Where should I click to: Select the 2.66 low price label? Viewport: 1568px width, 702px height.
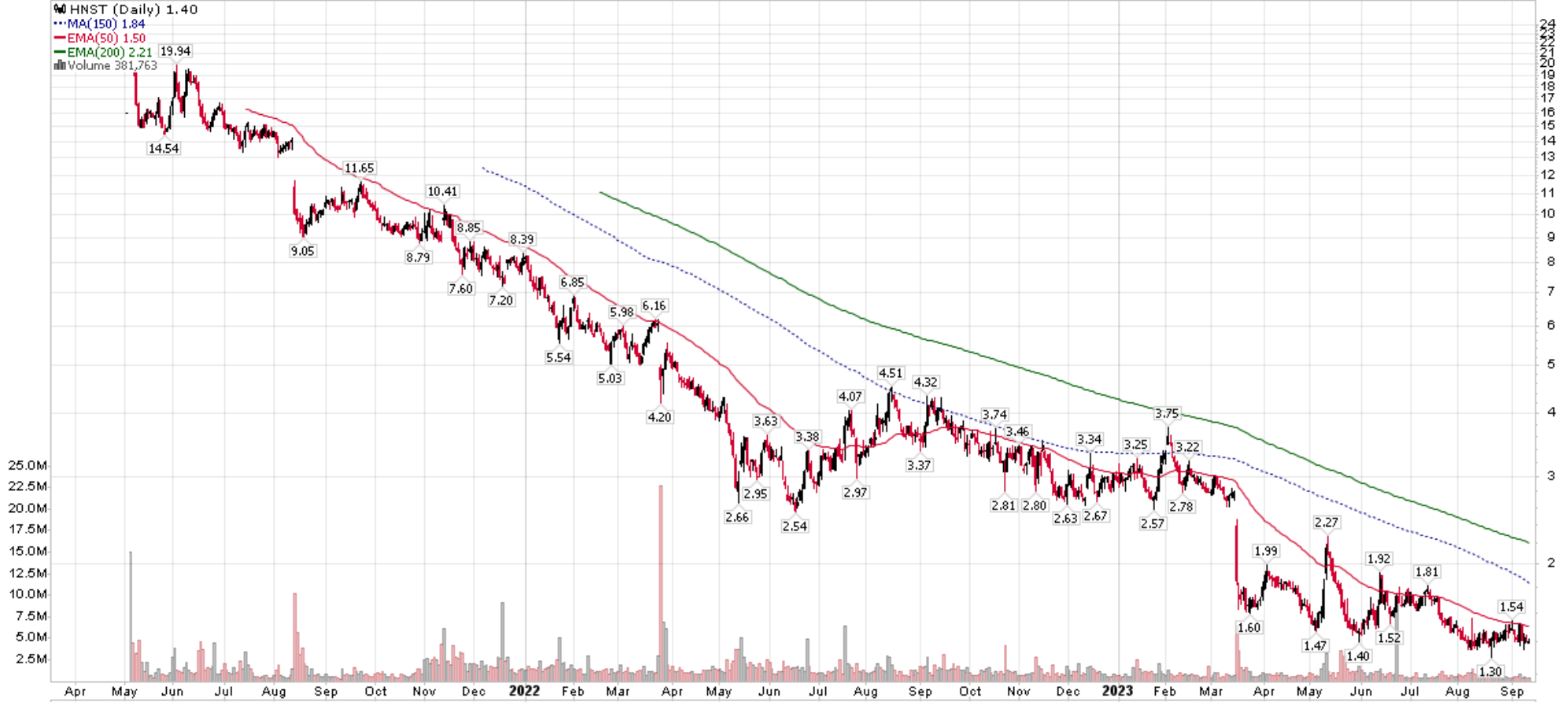[x=736, y=517]
